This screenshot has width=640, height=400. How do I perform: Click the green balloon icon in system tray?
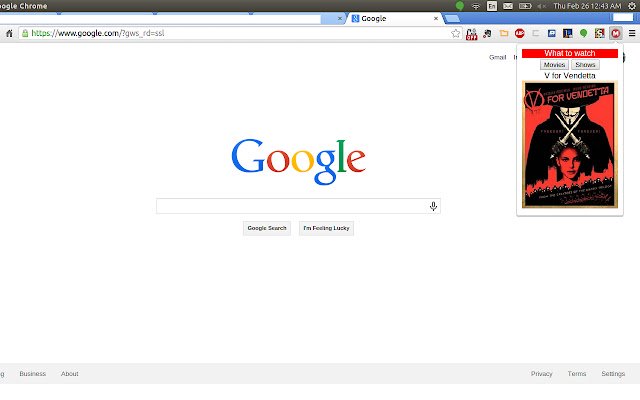pyautogui.click(x=460, y=6)
